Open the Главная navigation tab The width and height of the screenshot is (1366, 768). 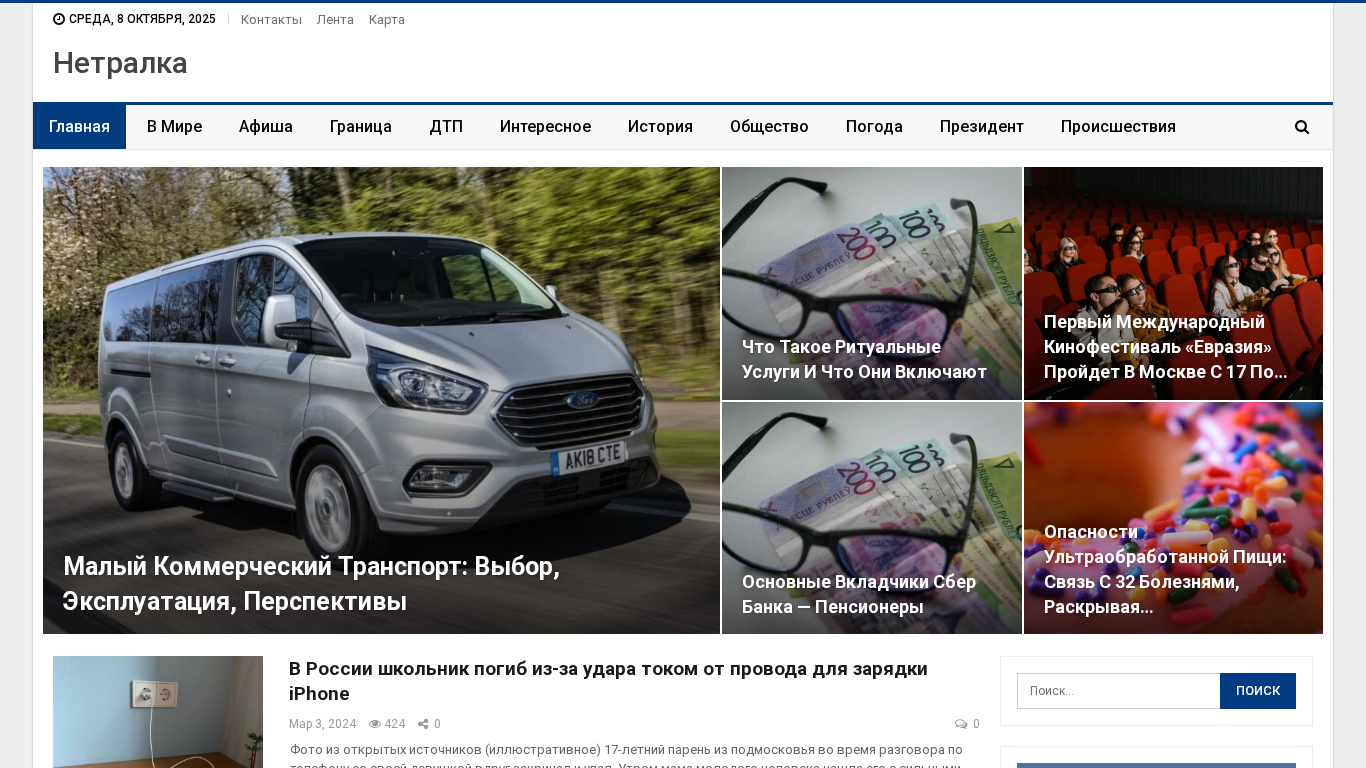(79, 127)
